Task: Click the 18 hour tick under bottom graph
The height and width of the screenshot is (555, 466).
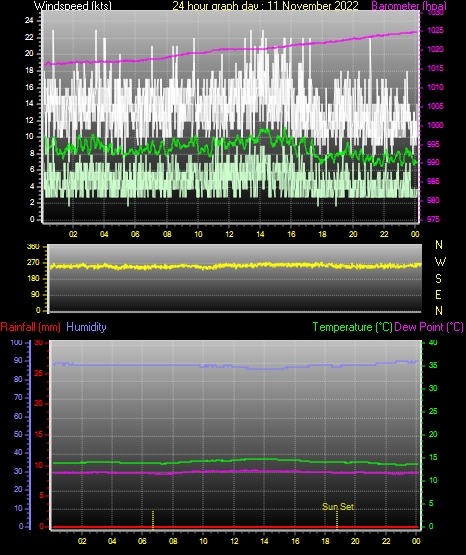Action: 325,541
